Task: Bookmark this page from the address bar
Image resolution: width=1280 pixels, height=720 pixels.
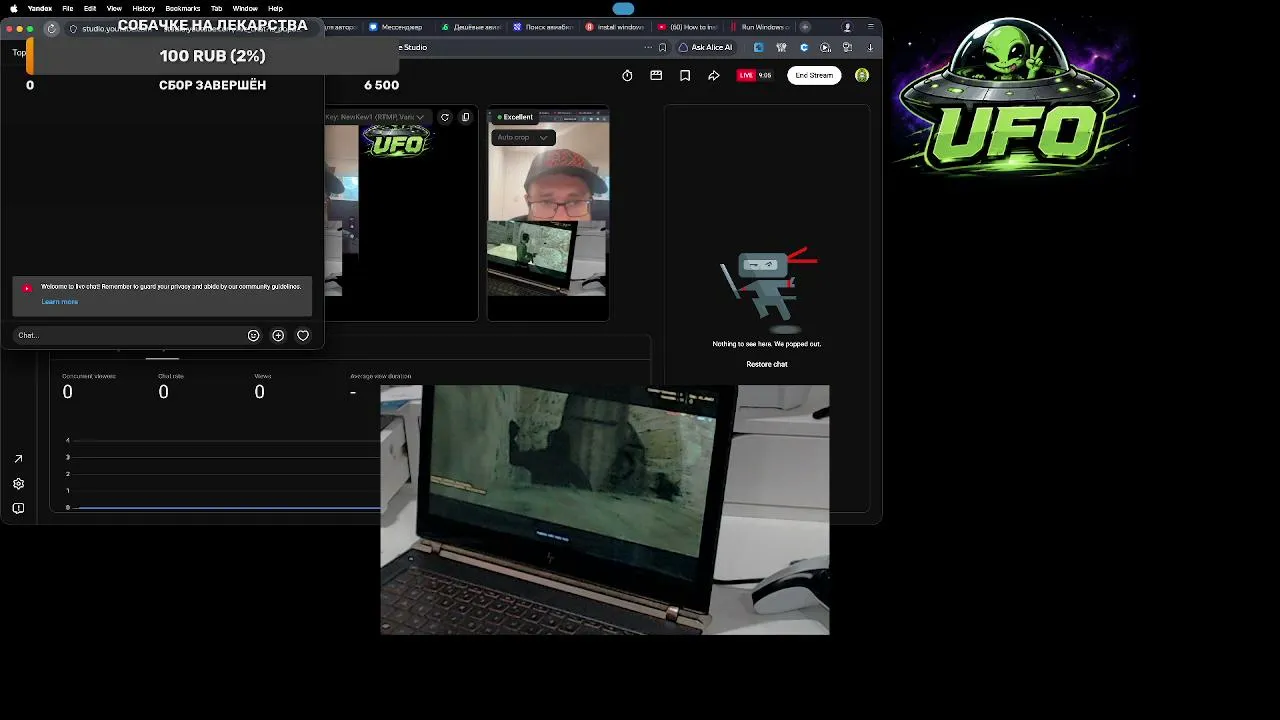Action: (662, 47)
